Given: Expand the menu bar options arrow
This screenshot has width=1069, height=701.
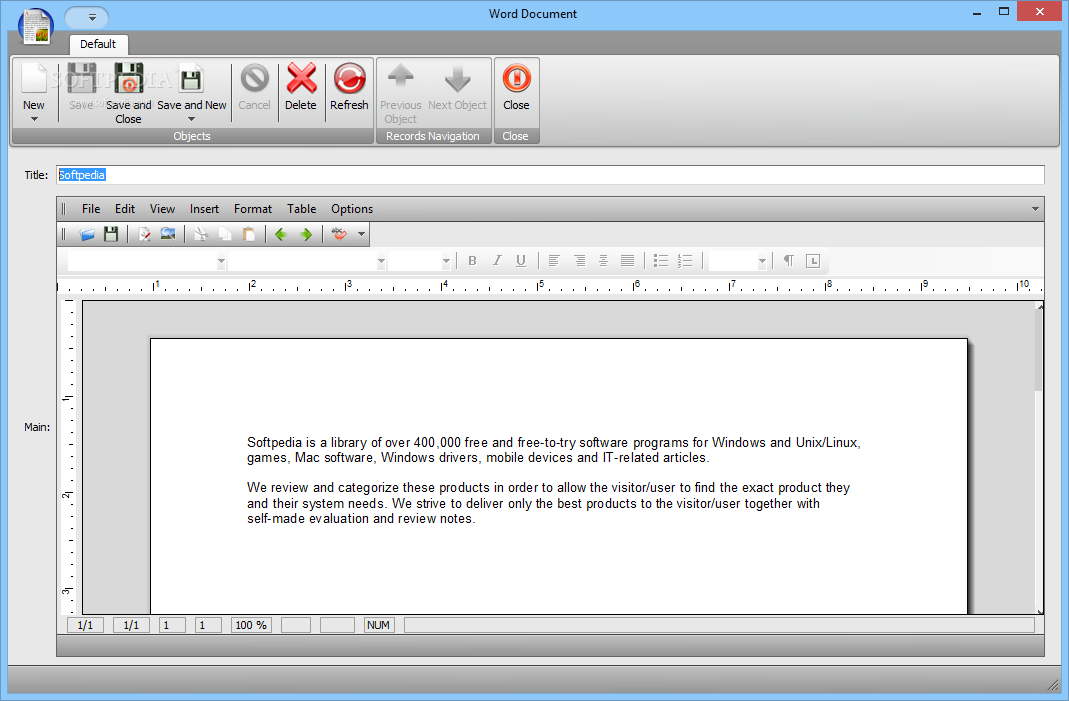Looking at the screenshot, I should 1035,209.
